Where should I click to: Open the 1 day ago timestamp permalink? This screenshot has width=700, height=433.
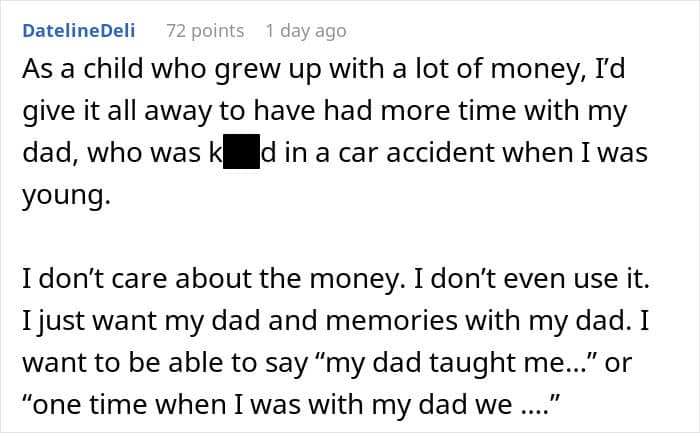306,31
